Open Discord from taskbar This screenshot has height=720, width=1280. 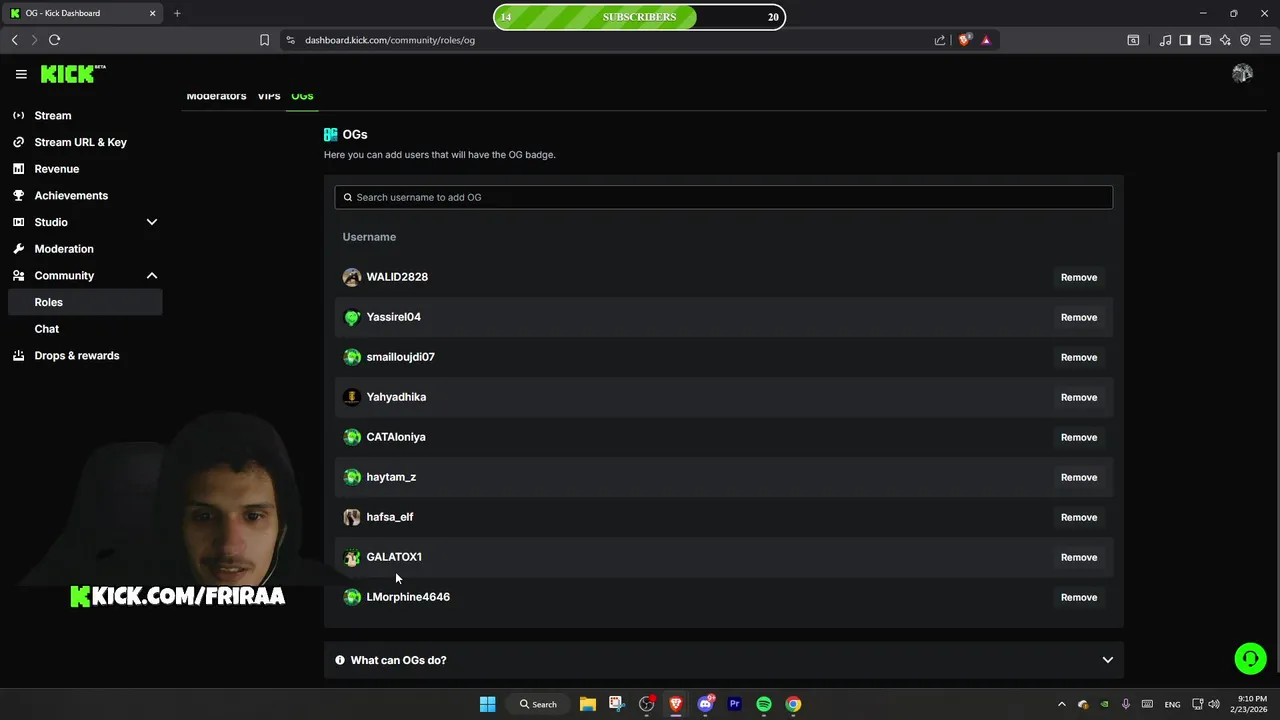pos(706,704)
